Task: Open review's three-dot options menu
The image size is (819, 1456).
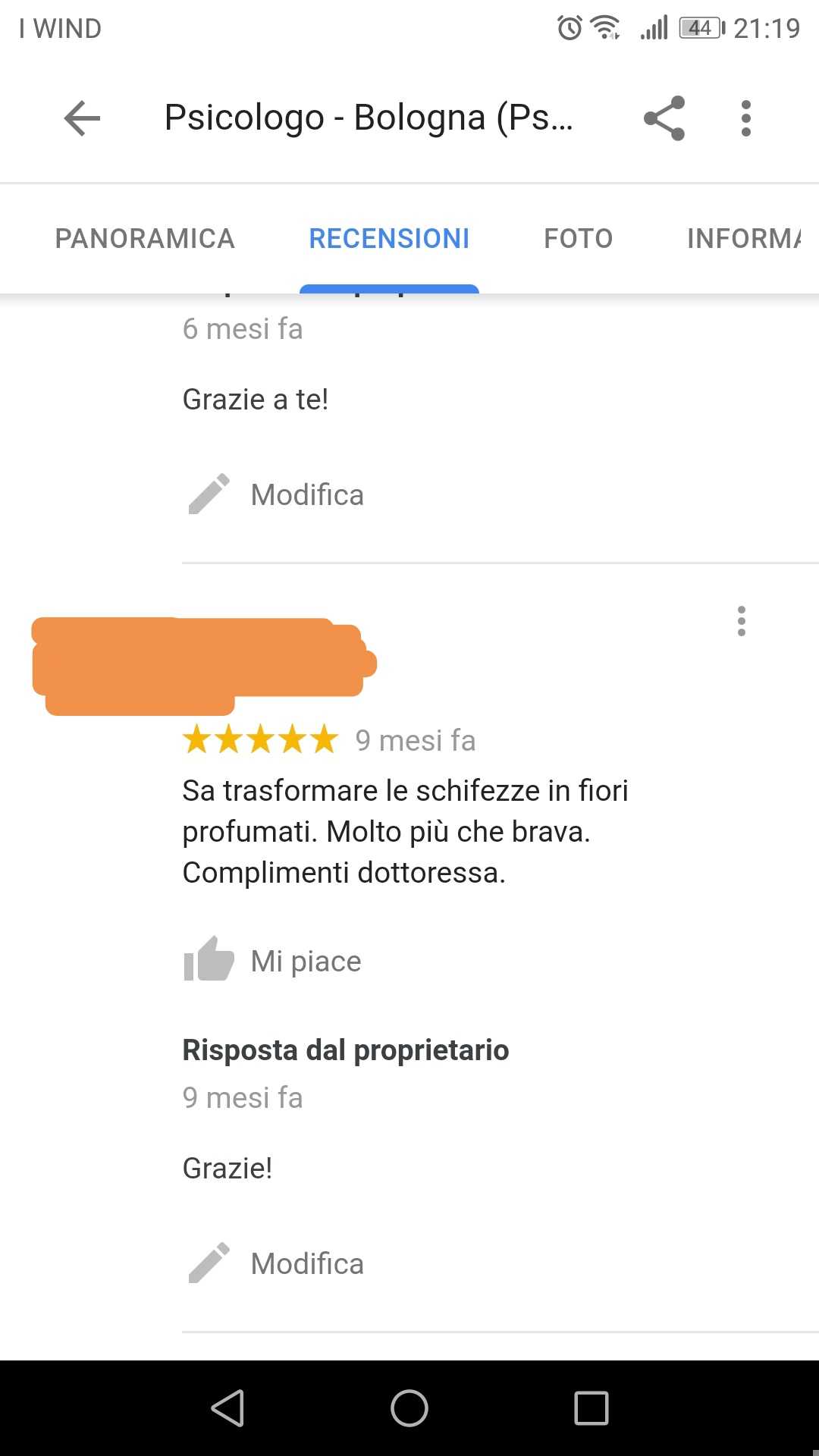Action: click(742, 621)
